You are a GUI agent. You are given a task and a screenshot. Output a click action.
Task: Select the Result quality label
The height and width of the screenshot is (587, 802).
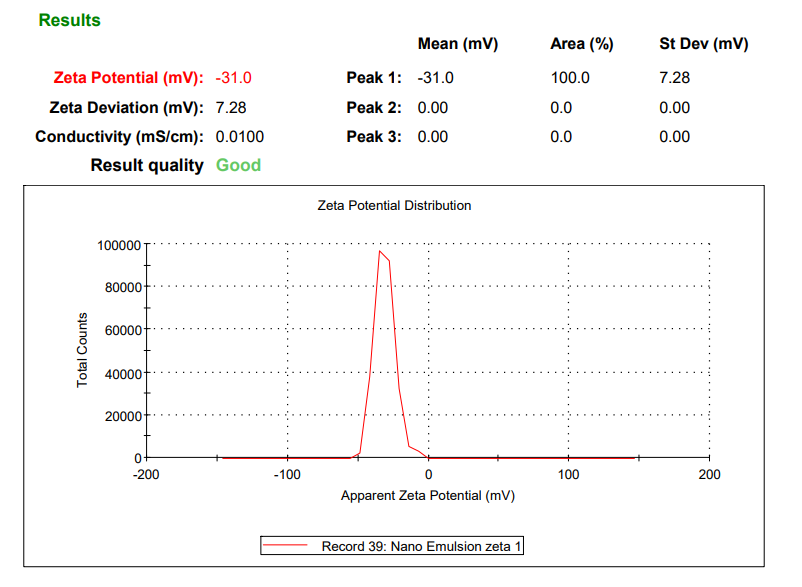tap(147, 165)
